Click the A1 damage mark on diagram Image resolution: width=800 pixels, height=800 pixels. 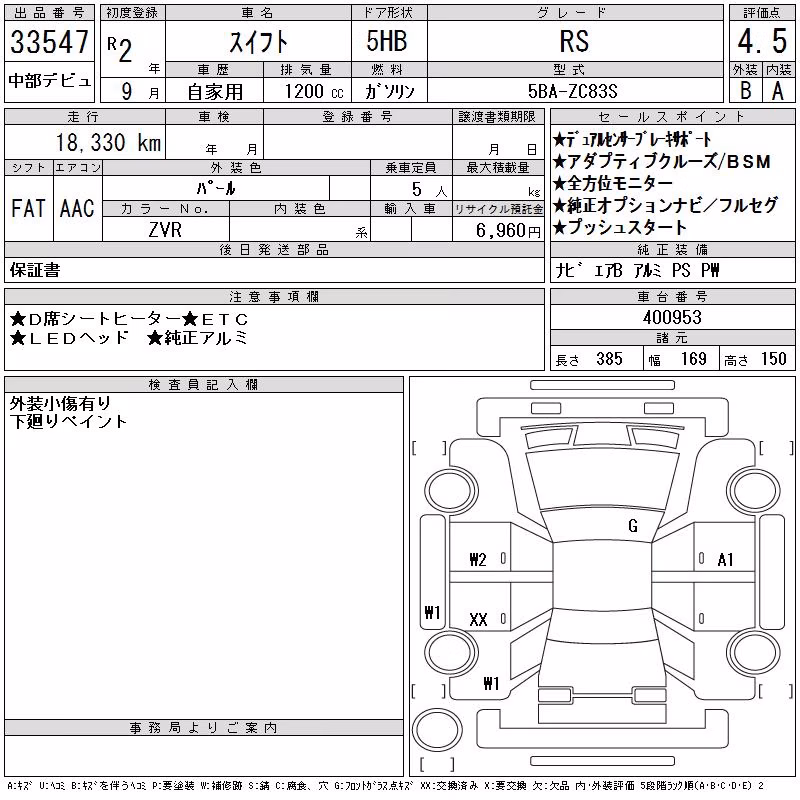(725, 560)
